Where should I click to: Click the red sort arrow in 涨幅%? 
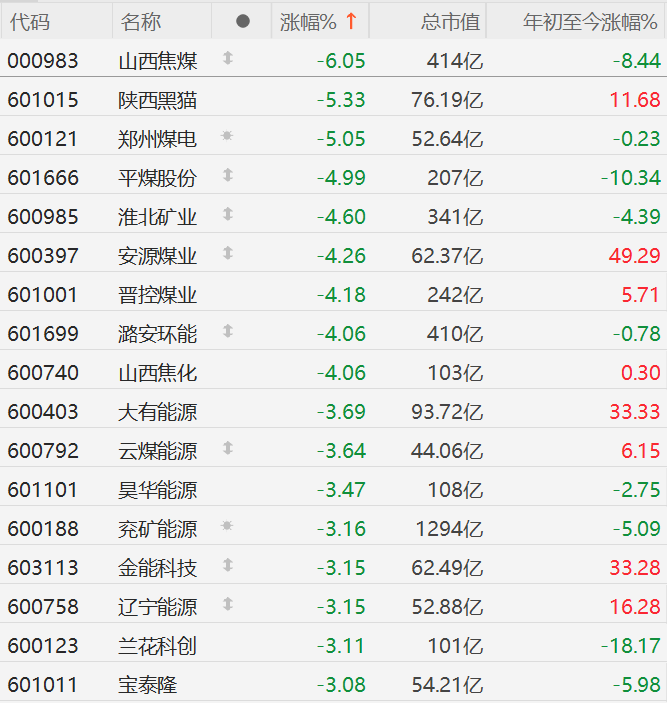pyautogui.click(x=351, y=21)
